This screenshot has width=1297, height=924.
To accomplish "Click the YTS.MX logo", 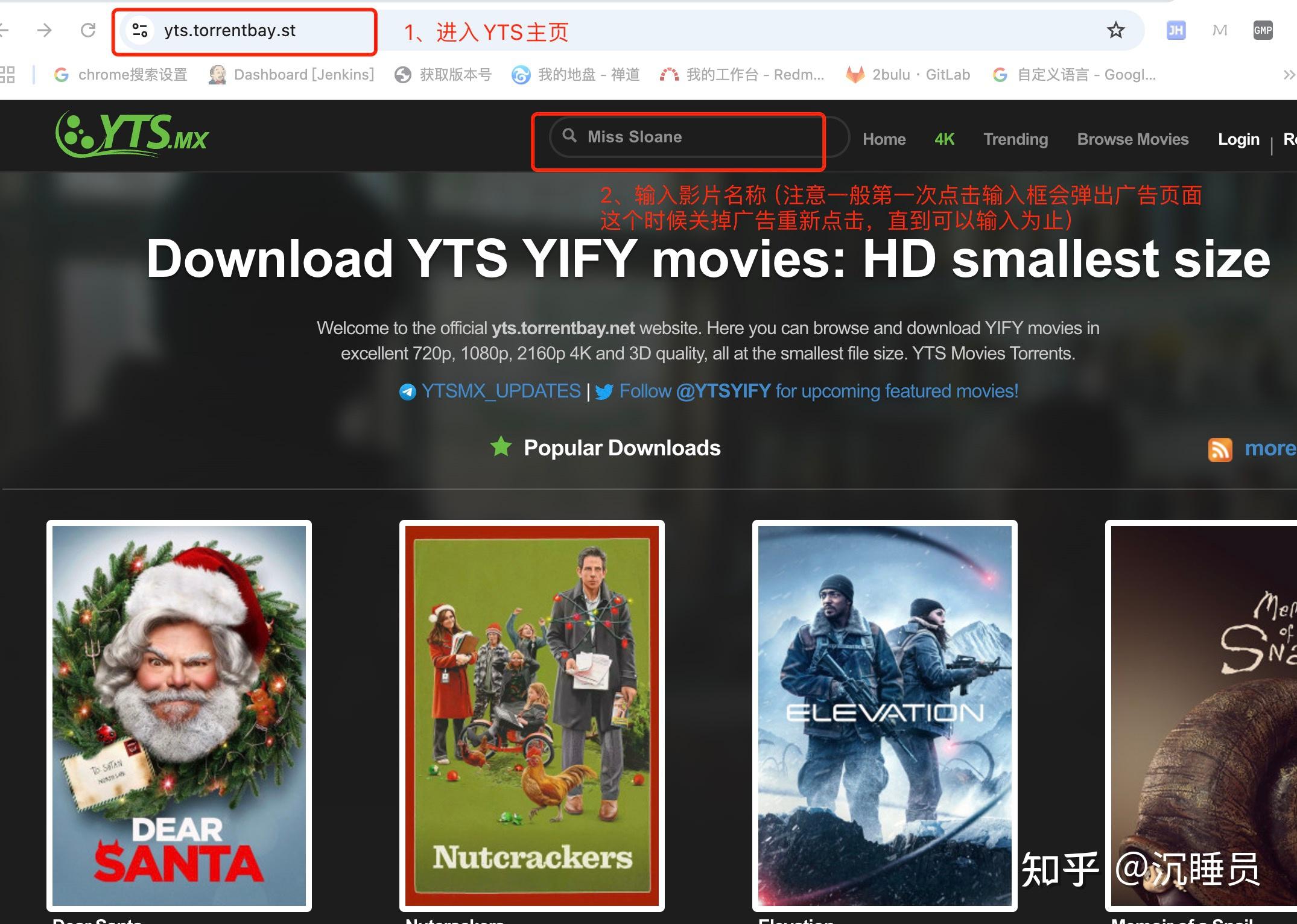I will pyautogui.click(x=132, y=134).
